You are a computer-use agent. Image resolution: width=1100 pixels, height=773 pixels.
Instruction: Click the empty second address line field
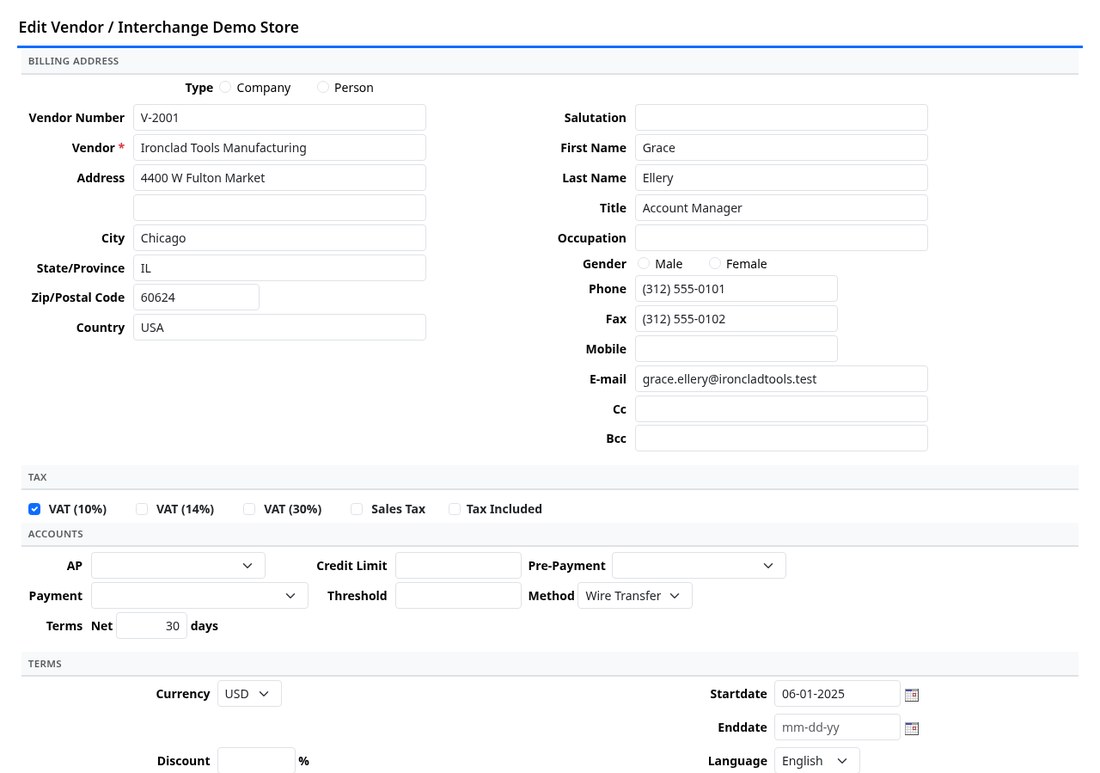pos(279,208)
